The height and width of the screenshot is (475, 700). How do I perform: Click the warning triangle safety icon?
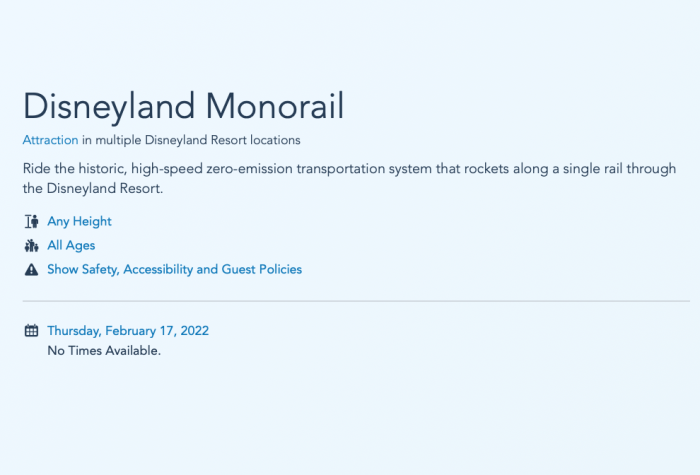pyautogui.click(x=31, y=270)
